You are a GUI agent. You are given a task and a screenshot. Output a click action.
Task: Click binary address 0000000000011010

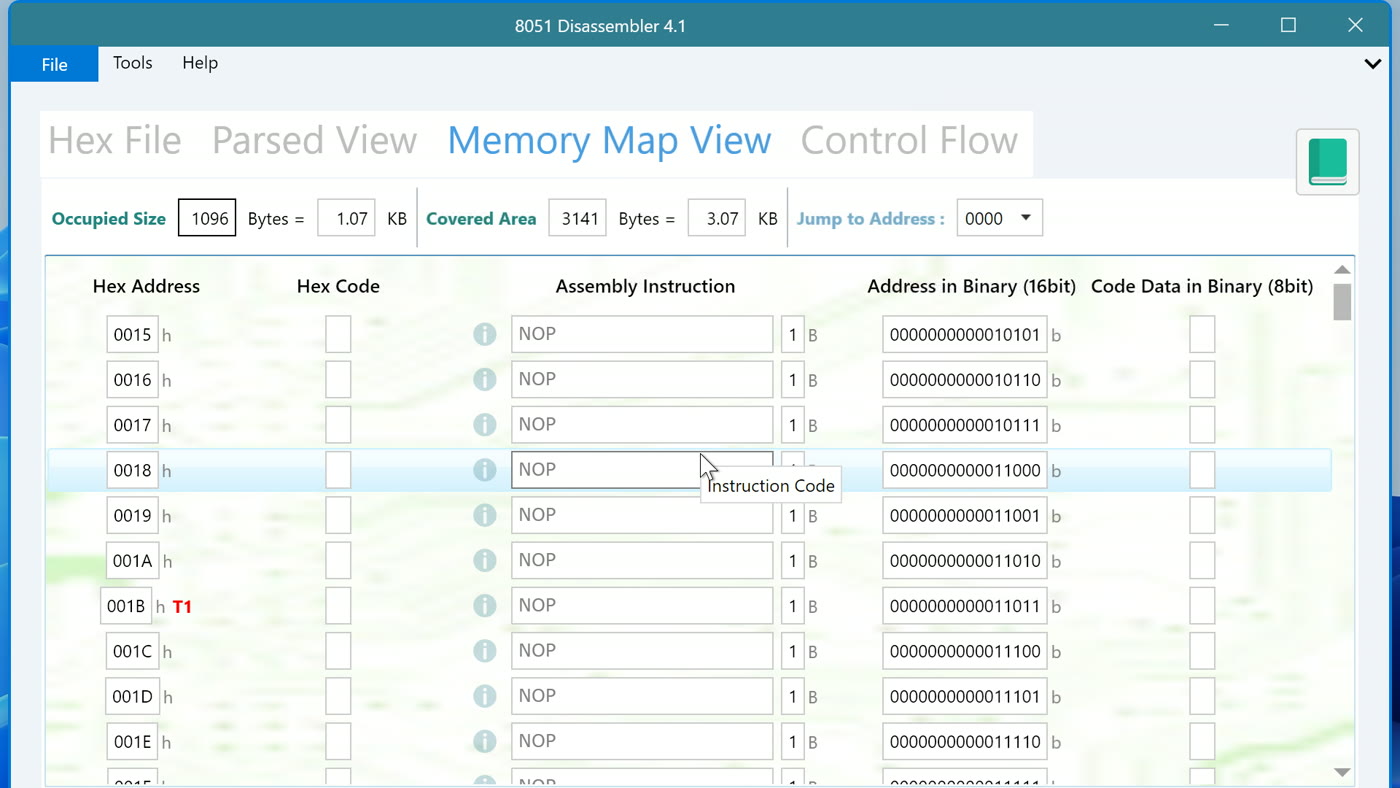pyautogui.click(x=965, y=561)
